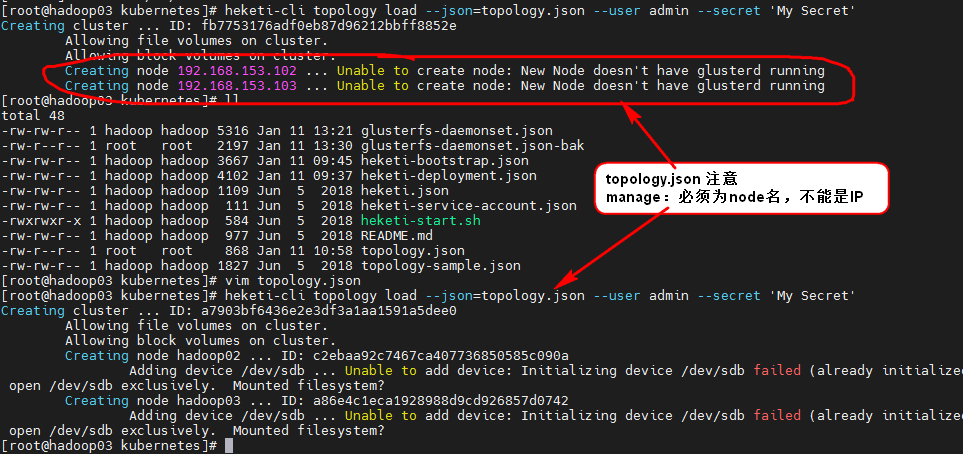Screen dimensions: 963x454
Task: Click node ID c2ebaa92c7467ca407736850585c090a
Action: [x=440, y=356]
